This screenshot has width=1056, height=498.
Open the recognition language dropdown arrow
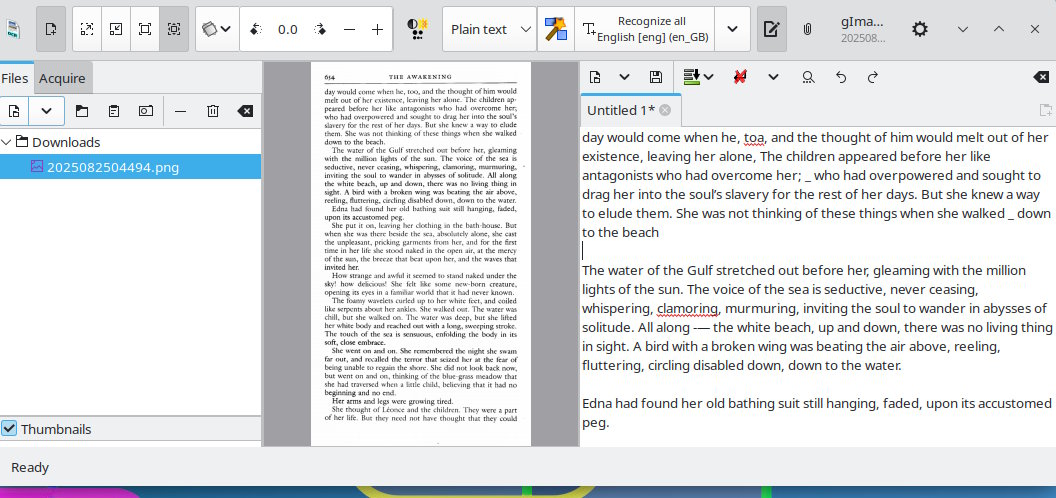pyautogui.click(x=733, y=29)
